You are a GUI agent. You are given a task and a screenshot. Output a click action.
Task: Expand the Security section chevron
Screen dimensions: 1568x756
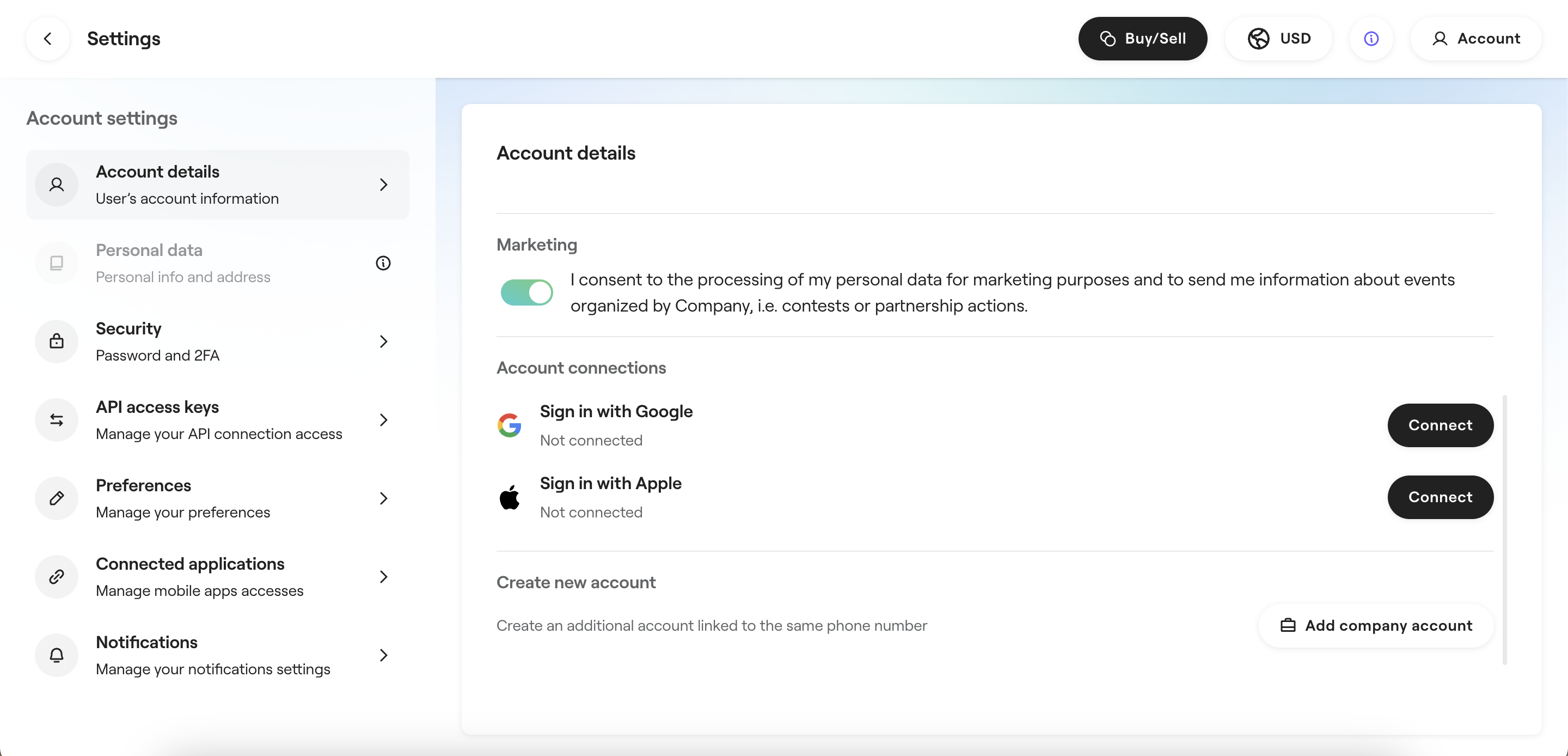coord(383,341)
